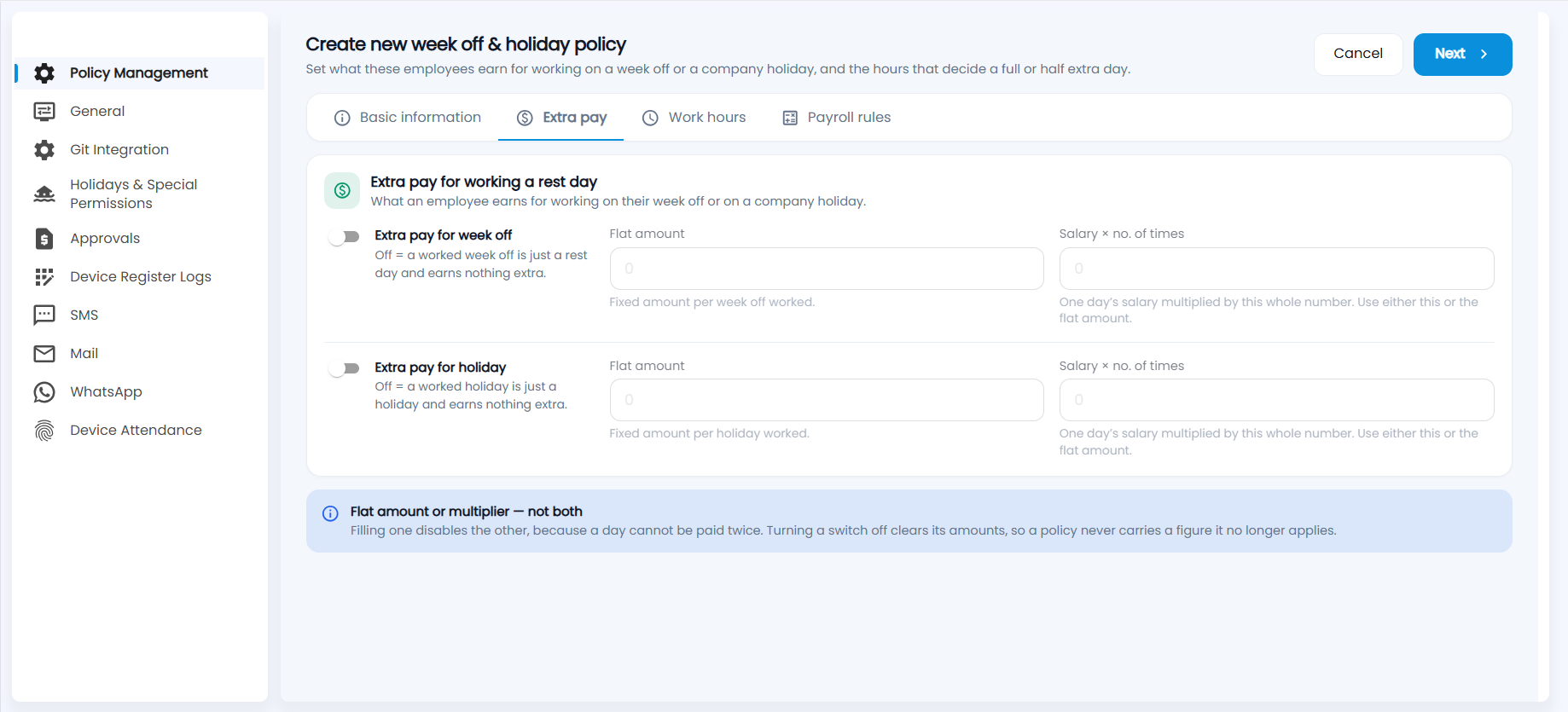Click "Fixed amount per week off worked." hint

(x=712, y=302)
